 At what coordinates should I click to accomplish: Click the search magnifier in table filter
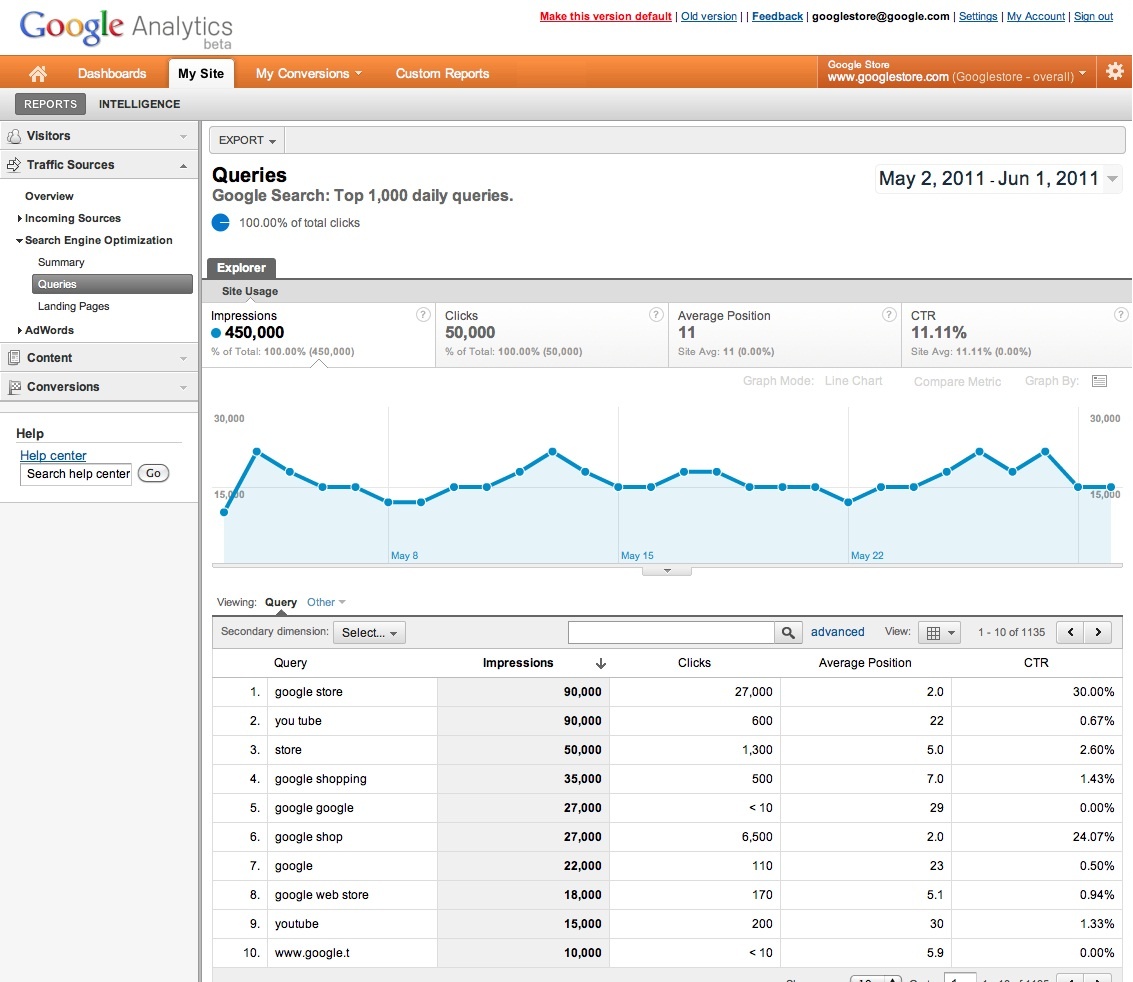(788, 633)
